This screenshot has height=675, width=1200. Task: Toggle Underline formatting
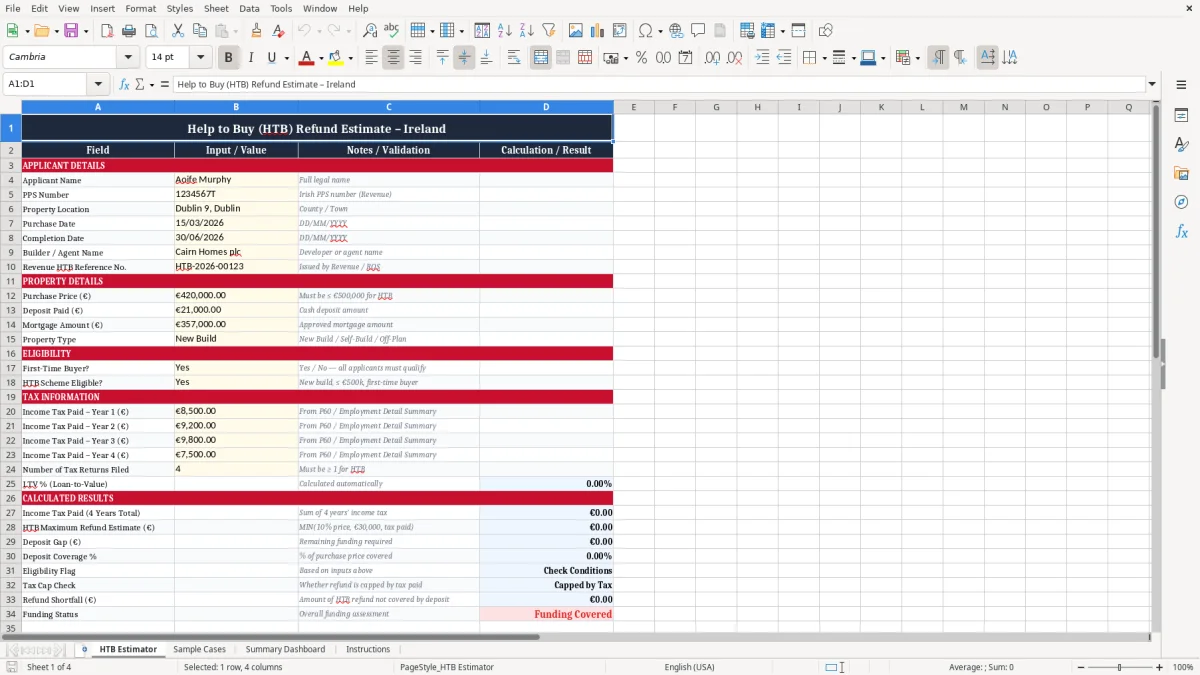pyautogui.click(x=272, y=58)
